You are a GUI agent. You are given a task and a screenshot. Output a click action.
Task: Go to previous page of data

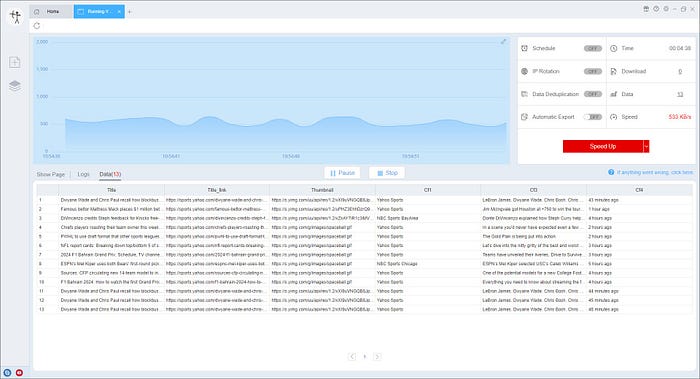[x=352, y=356]
